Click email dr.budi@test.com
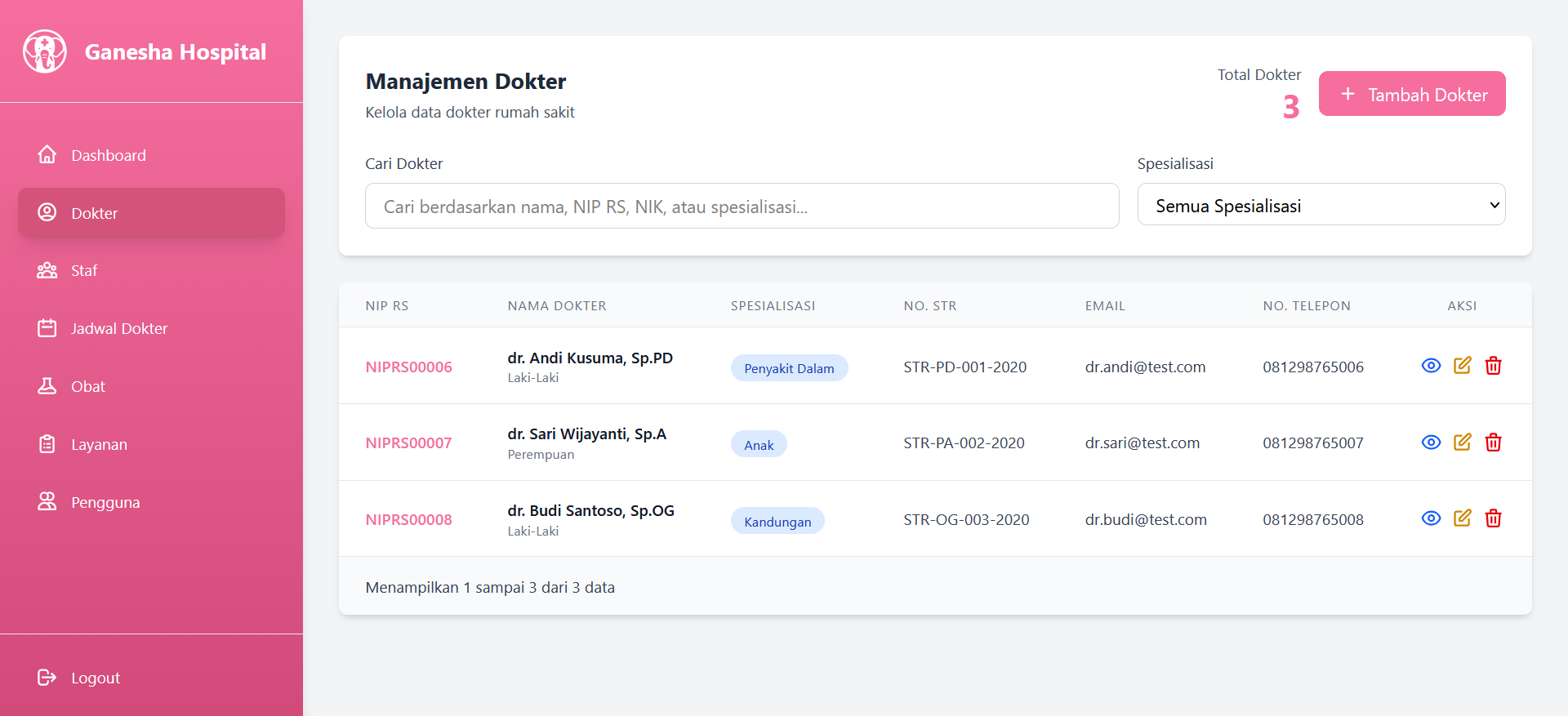The image size is (1568, 716). tap(1146, 519)
